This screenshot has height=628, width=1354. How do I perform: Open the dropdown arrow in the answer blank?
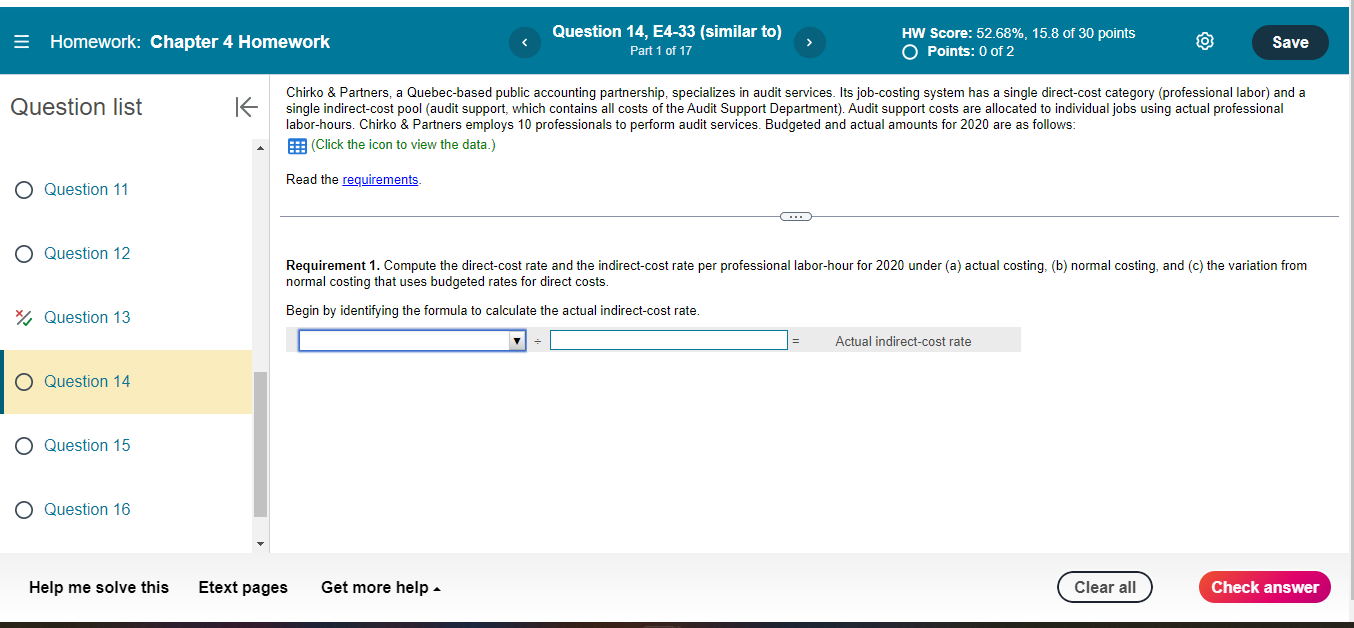coord(517,340)
